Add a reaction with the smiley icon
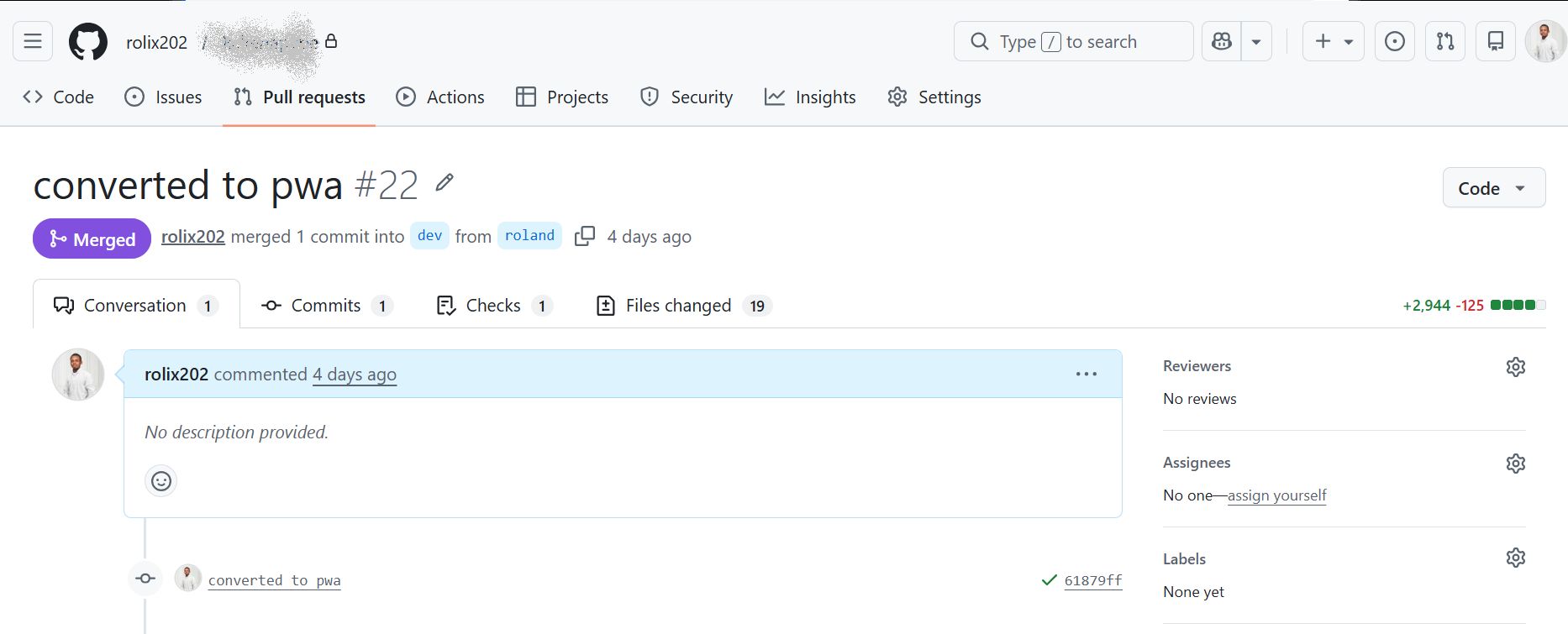This screenshot has width=1568, height=634. pyautogui.click(x=161, y=481)
